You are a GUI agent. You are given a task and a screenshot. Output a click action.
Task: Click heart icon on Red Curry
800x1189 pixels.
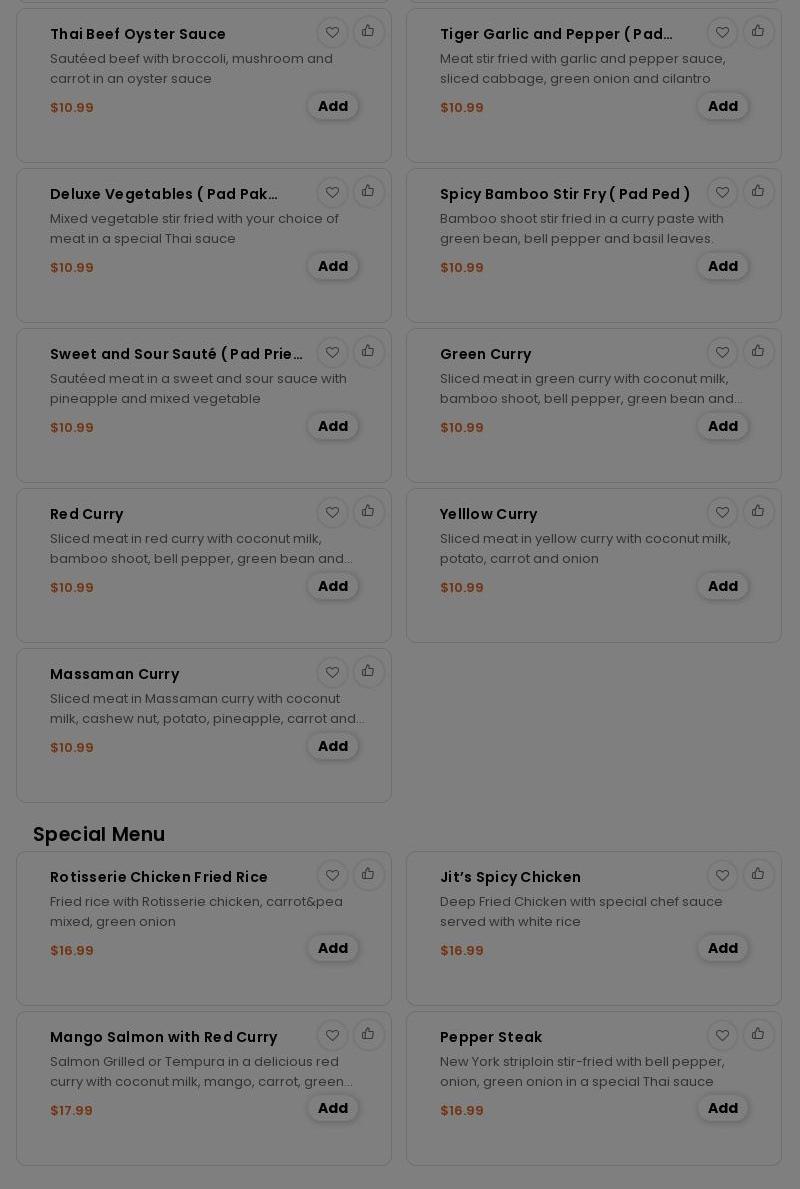pos(332,513)
